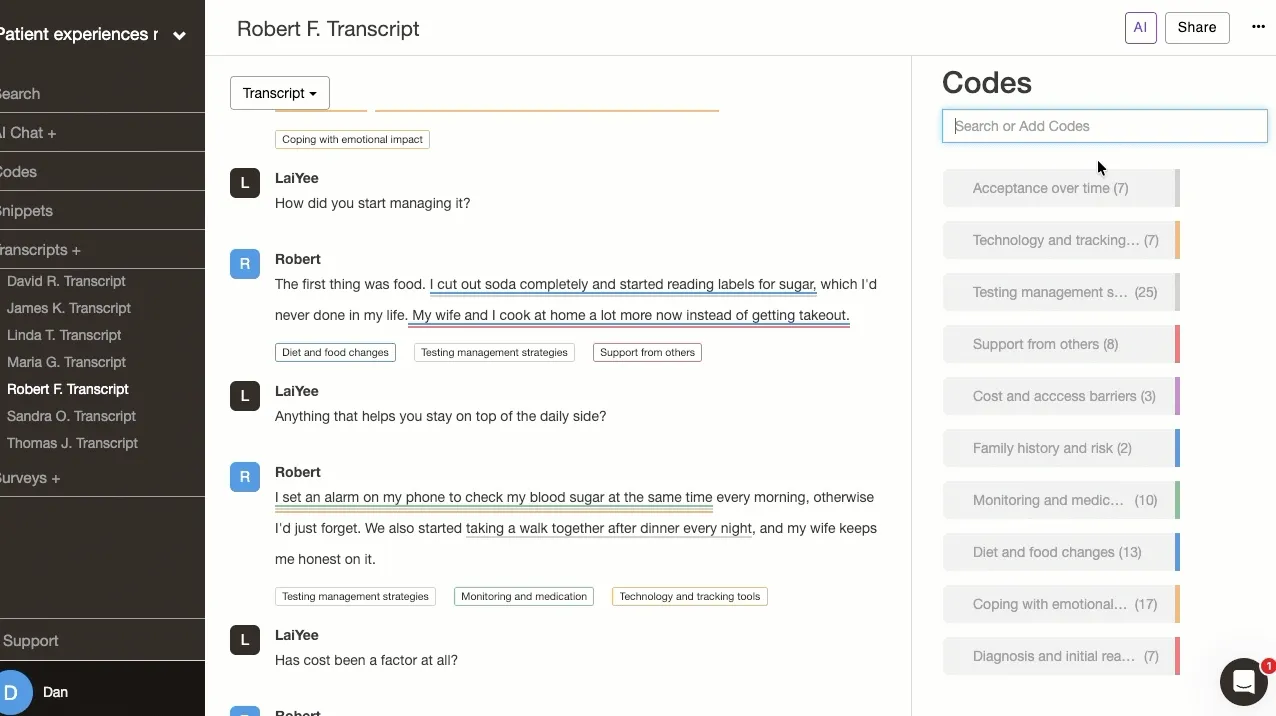This screenshot has width=1276, height=716.
Task: Open the chat support bubble icon
Action: point(1244,682)
